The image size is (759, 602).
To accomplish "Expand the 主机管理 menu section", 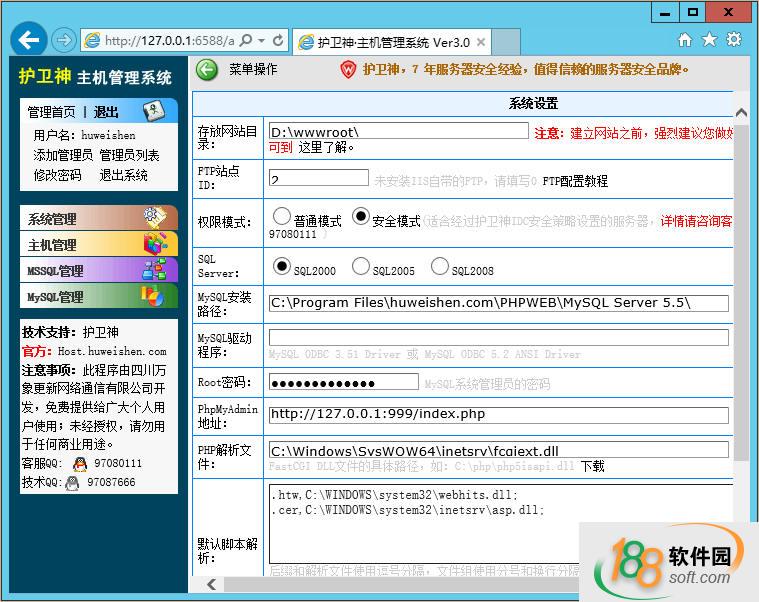I will coord(98,245).
